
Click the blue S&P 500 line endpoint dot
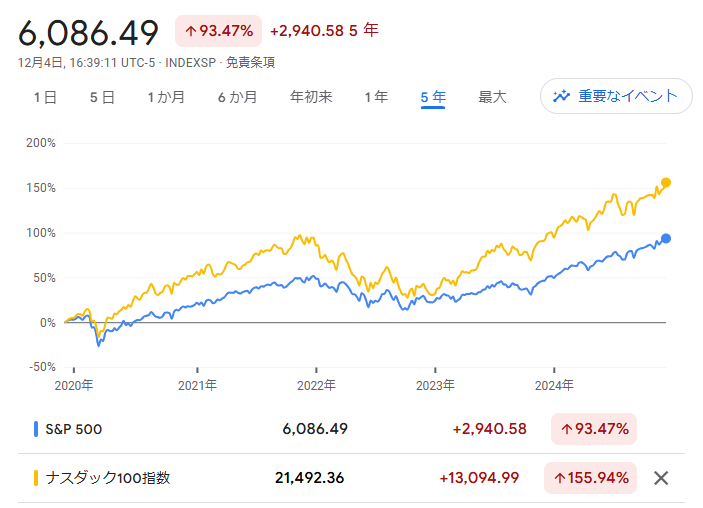click(x=666, y=238)
